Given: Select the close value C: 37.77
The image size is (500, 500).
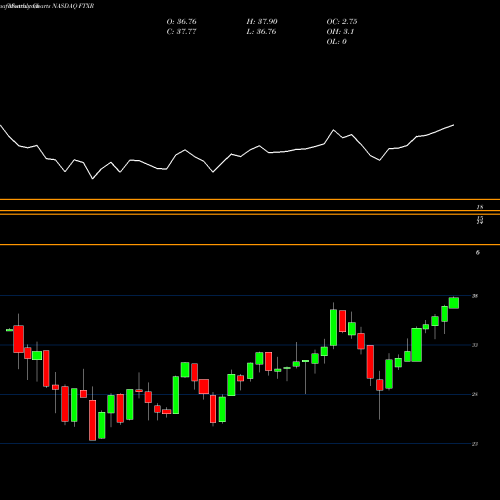Looking at the screenshot, I should (181, 32).
